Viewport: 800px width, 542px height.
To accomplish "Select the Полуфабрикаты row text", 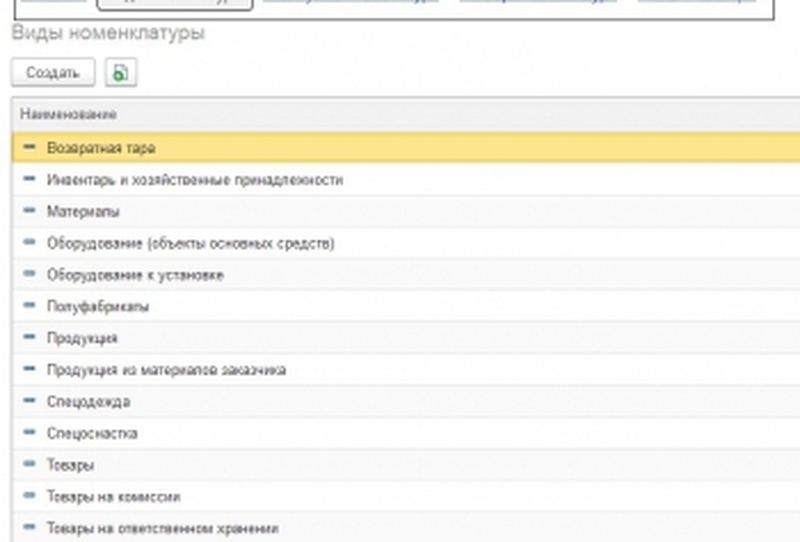I will [98, 307].
